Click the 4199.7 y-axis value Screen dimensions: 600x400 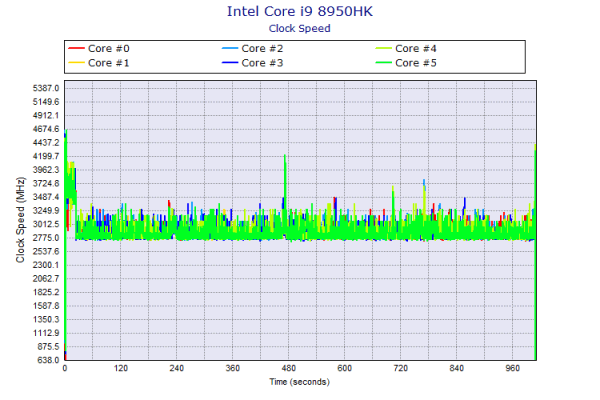click(x=46, y=156)
